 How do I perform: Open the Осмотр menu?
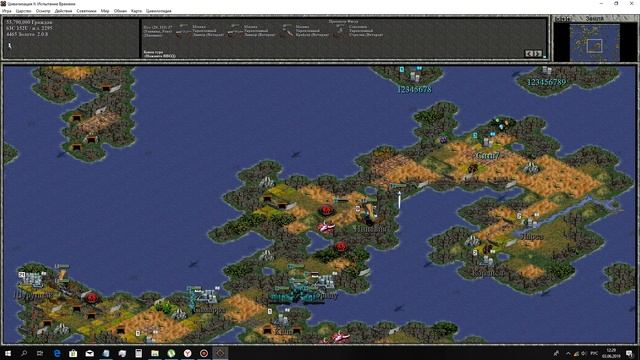43,11
